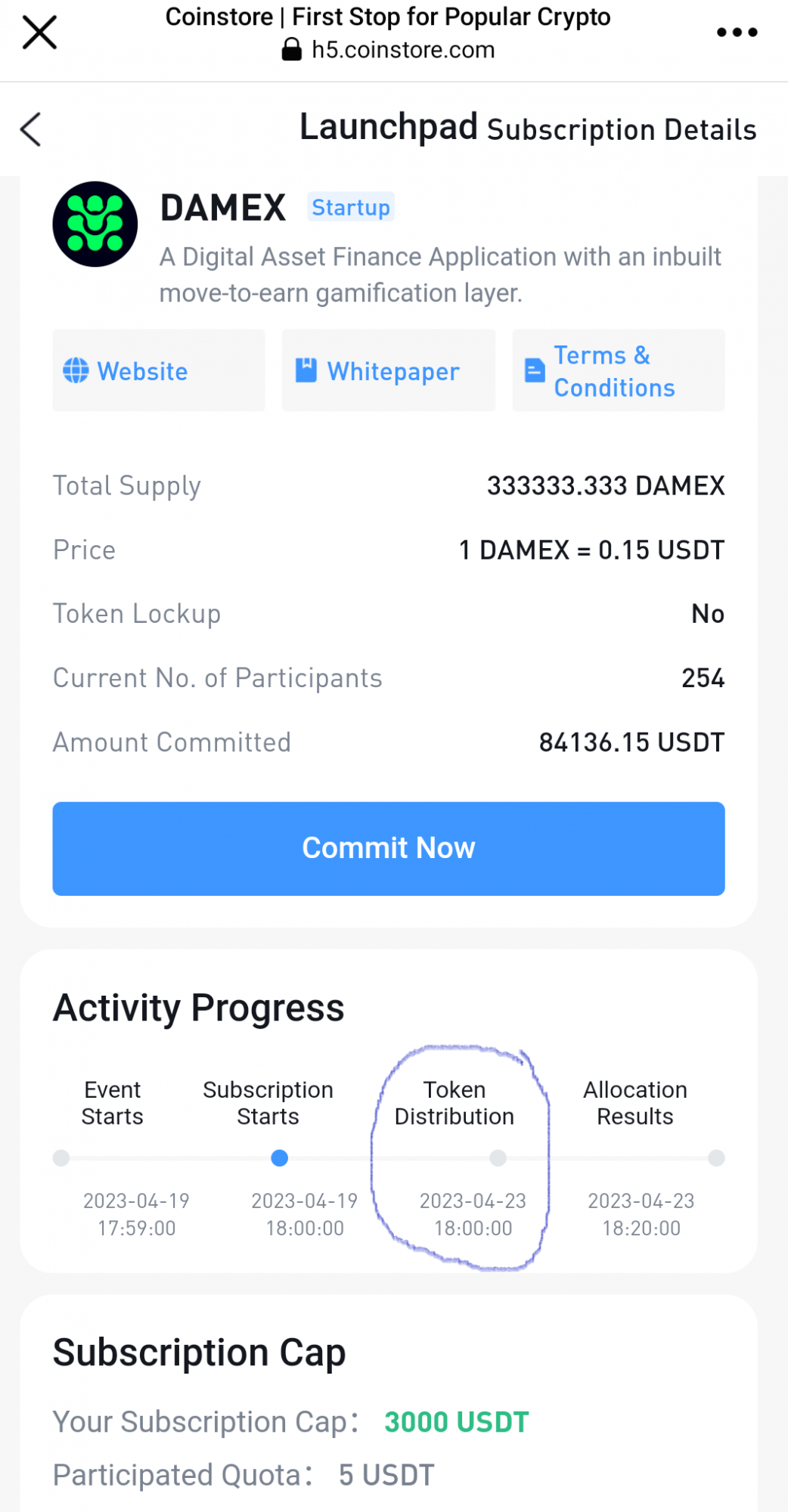Click the Whitepaper book icon
This screenshot has height=1512, width=788.
pos(306,370)
